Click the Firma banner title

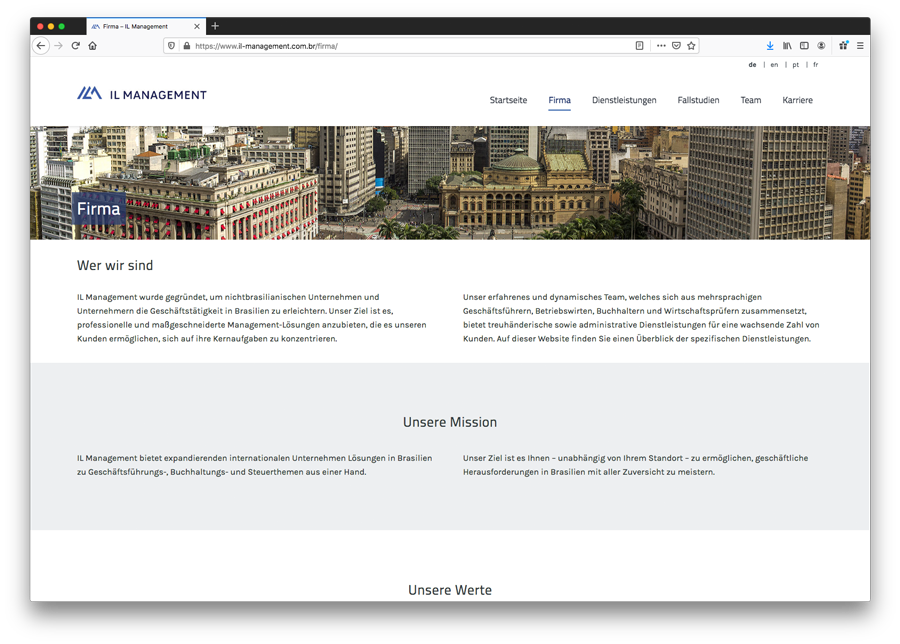point(99,209)
